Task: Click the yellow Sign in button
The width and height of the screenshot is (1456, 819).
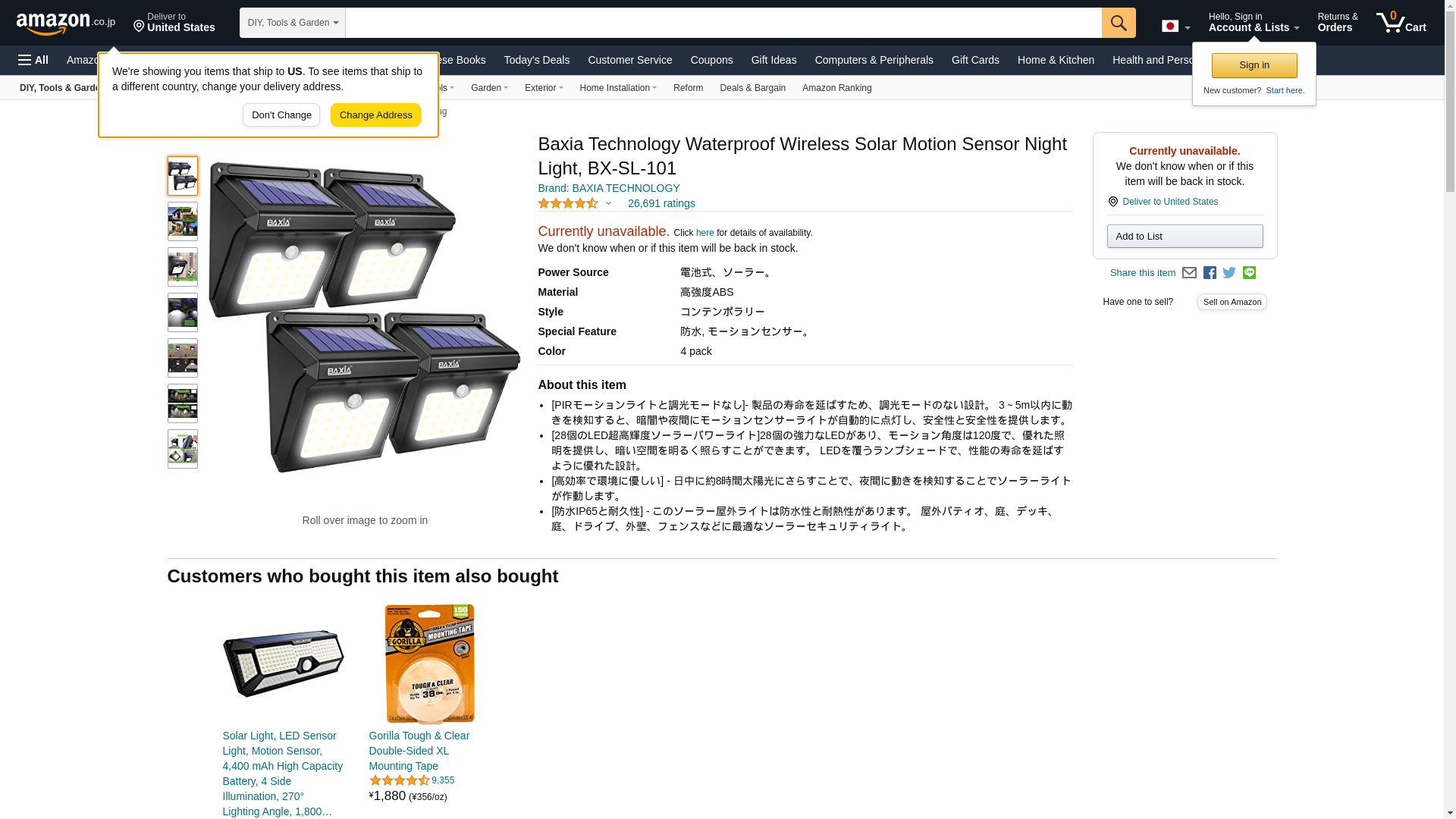Action: (1254, 65)
